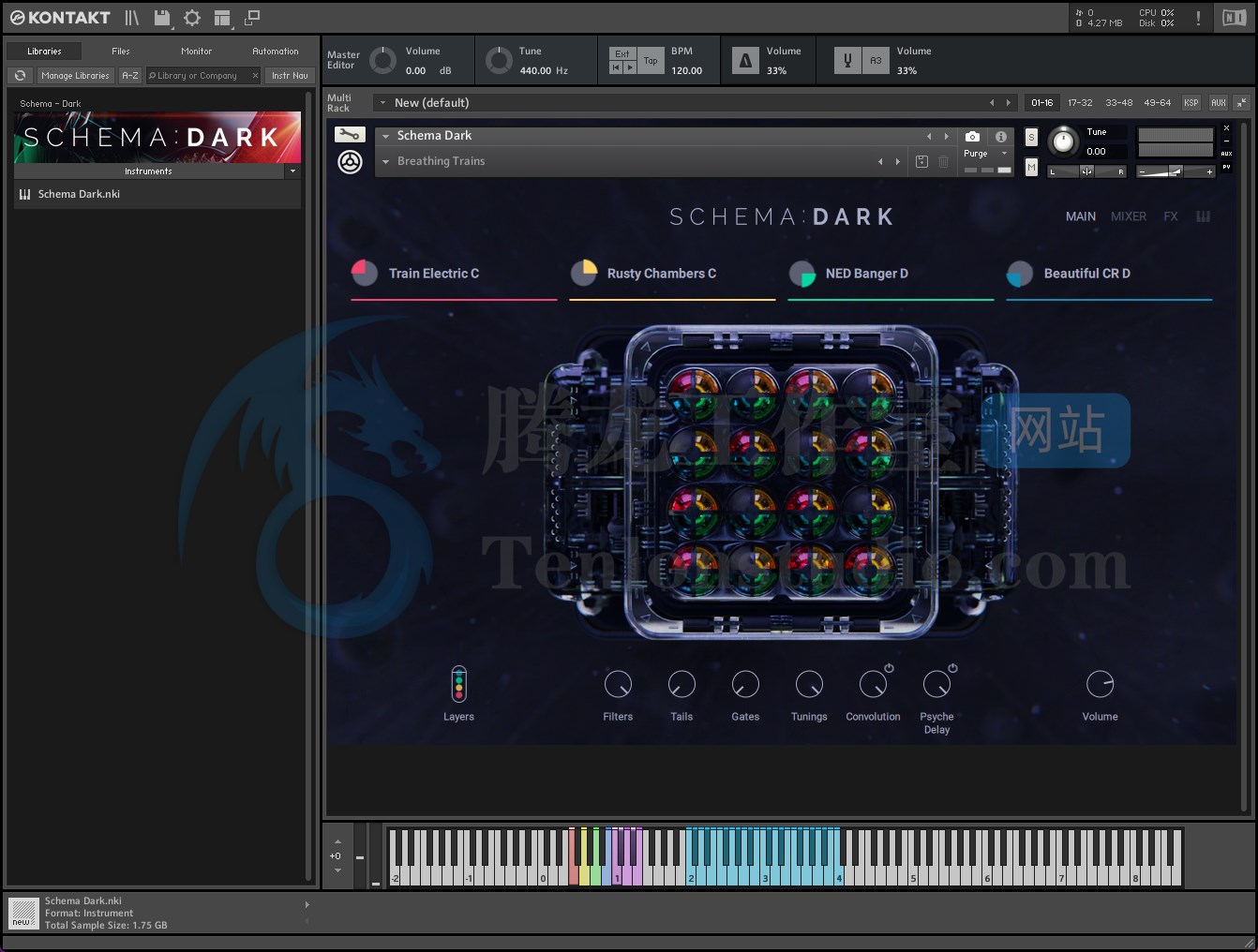This screenshot has width=1258, height=952.
Task: Toggle the Convolution power button
Action: coord(890,668)
